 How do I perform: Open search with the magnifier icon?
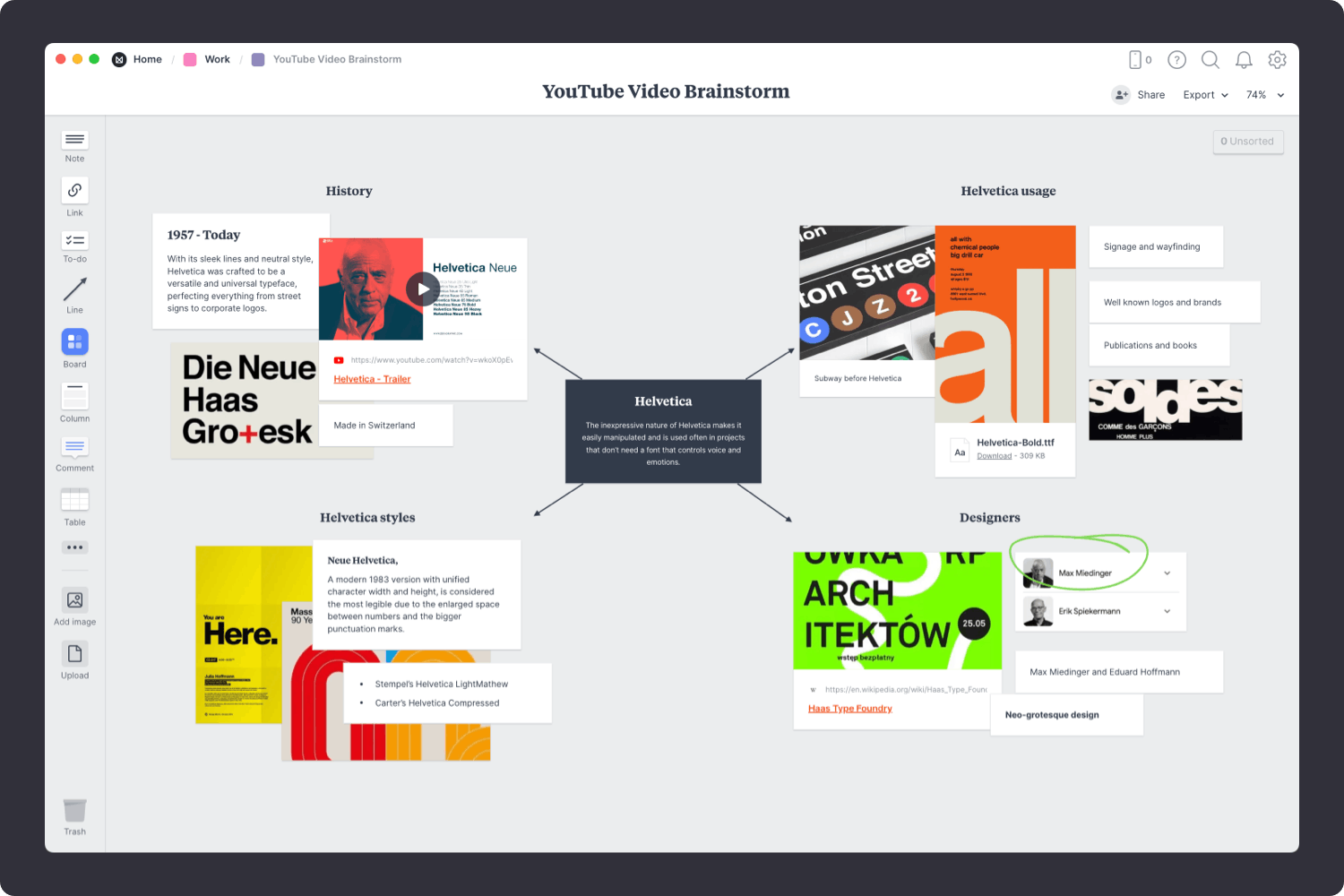[x=1210, y=60]
